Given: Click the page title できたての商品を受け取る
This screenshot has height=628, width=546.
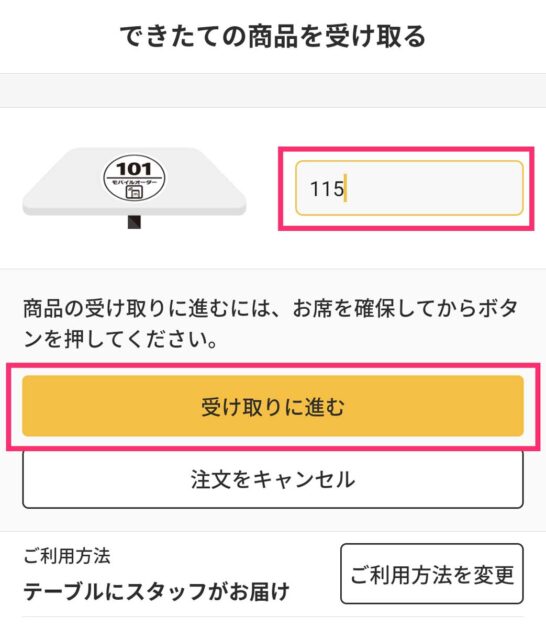Looking at the screenshot, I should pos(273,36).
